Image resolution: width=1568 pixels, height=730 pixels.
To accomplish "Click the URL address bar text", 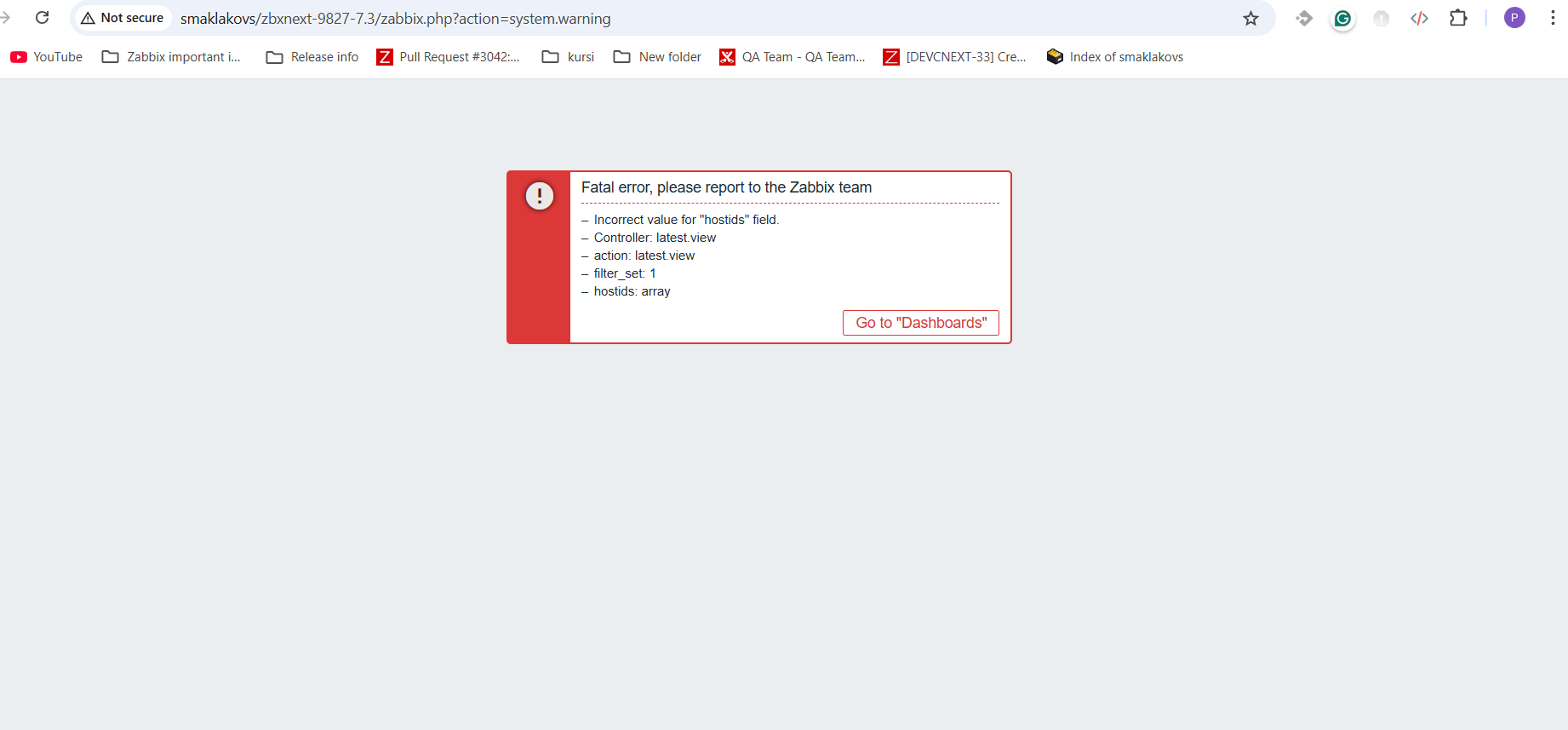I will click(395, 19).
